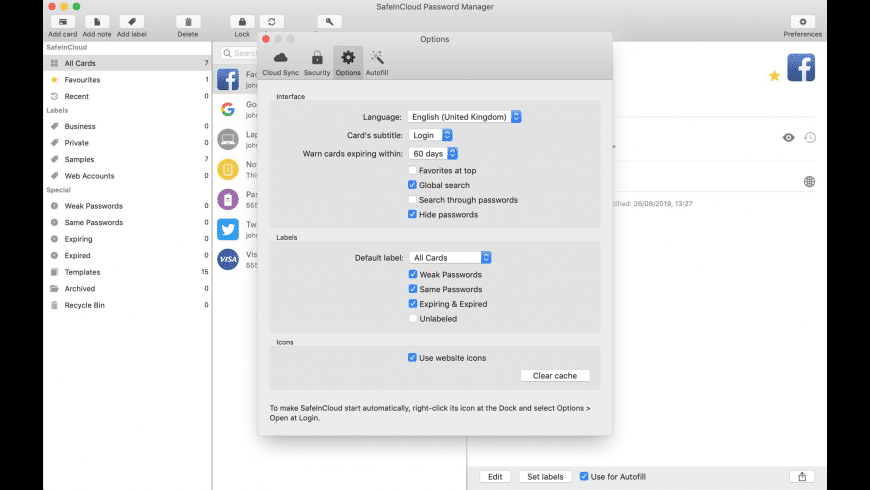Select the Google card icon in list
The image size is (870, 490).
click(228, 109)
